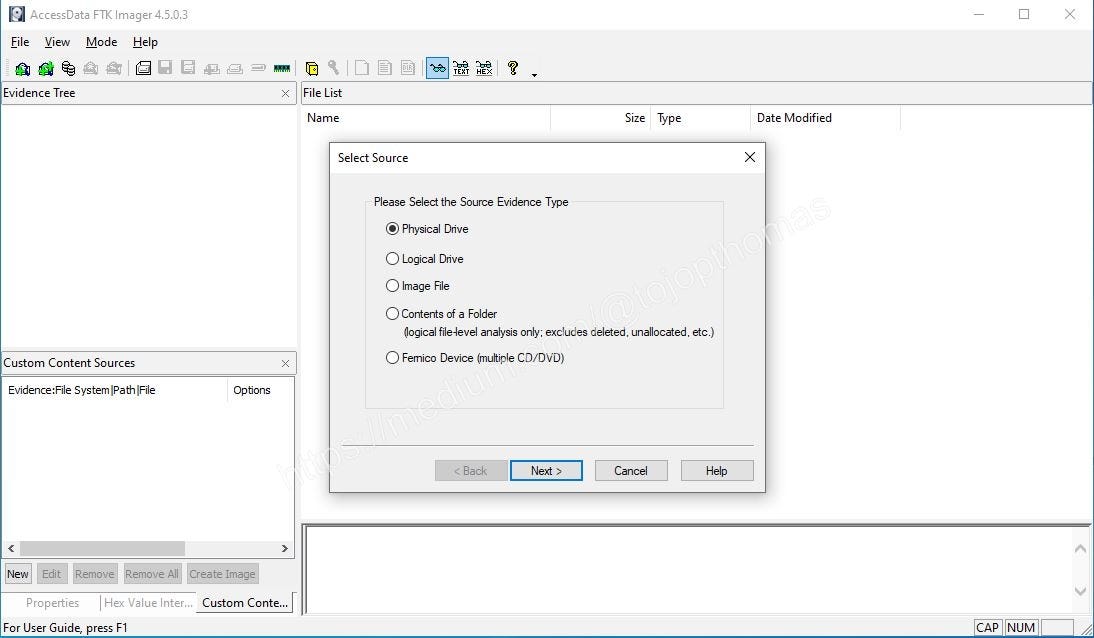Close the Select Source dialog
Screen dimensions: 1094x638
tap(750, 158)
